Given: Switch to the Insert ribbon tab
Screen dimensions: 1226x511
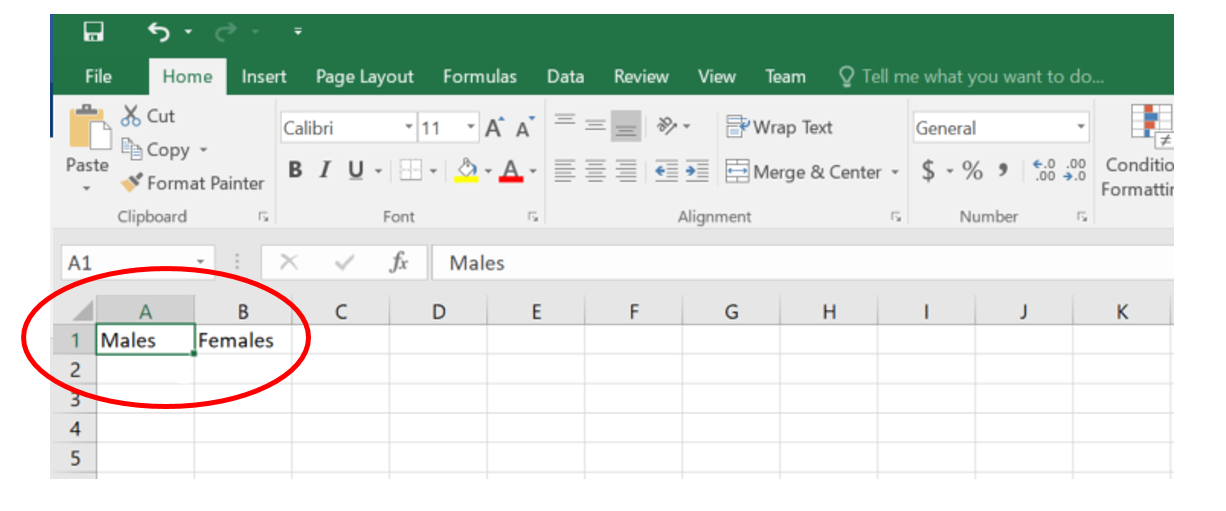Looking at the screenshot, I should (x=264, y=77).
